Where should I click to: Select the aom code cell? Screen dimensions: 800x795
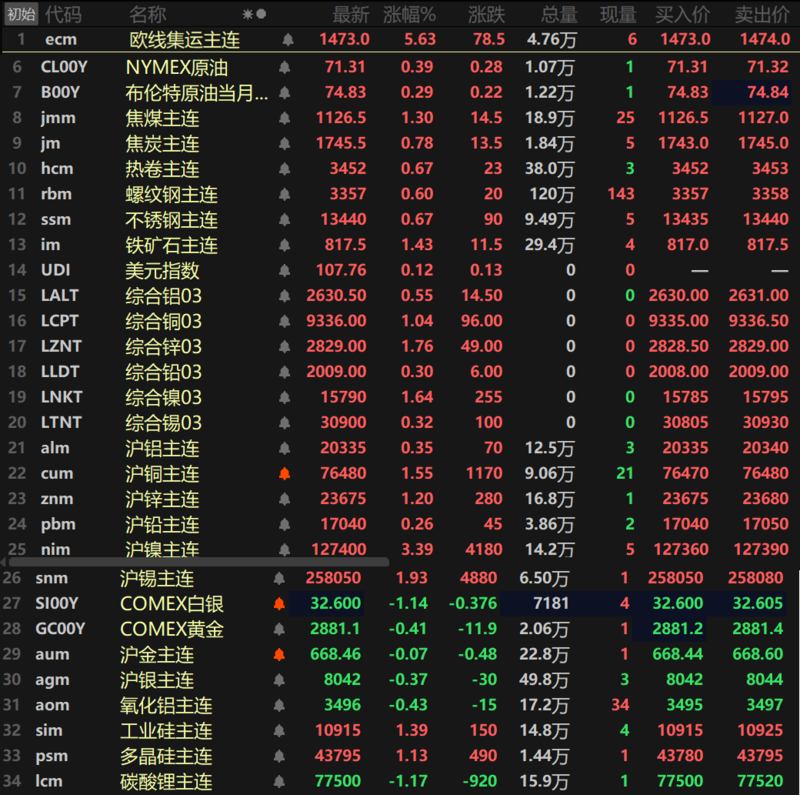click(x=52, y=705)
